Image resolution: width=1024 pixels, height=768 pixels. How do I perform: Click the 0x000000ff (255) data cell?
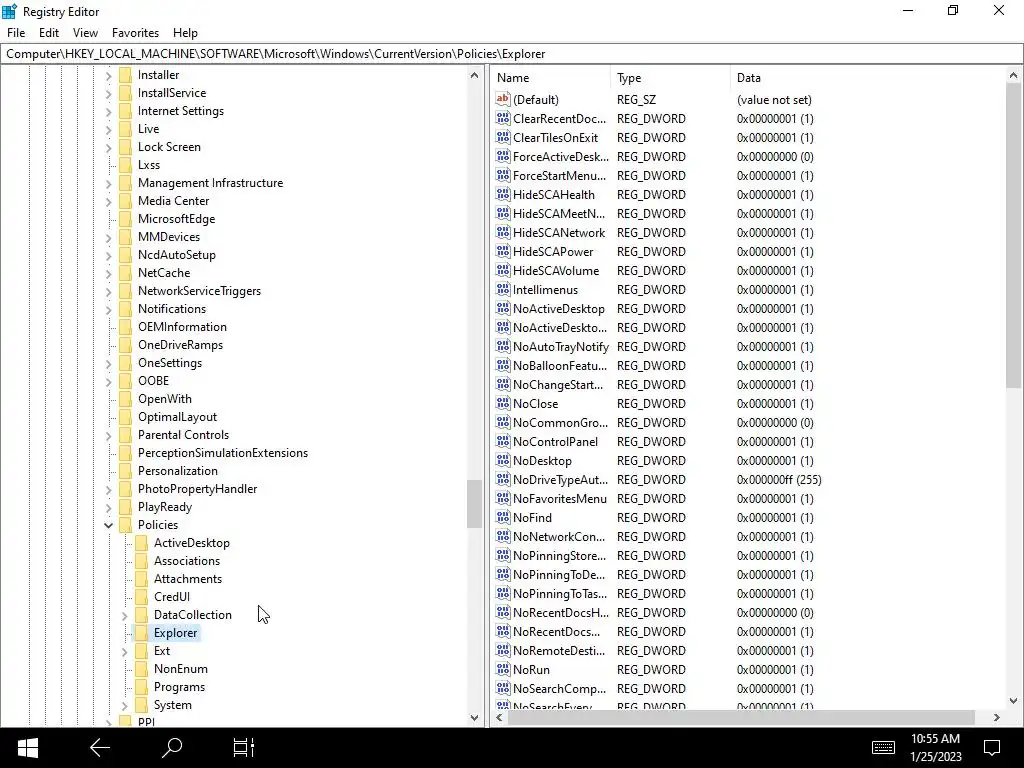coord(779,479)
